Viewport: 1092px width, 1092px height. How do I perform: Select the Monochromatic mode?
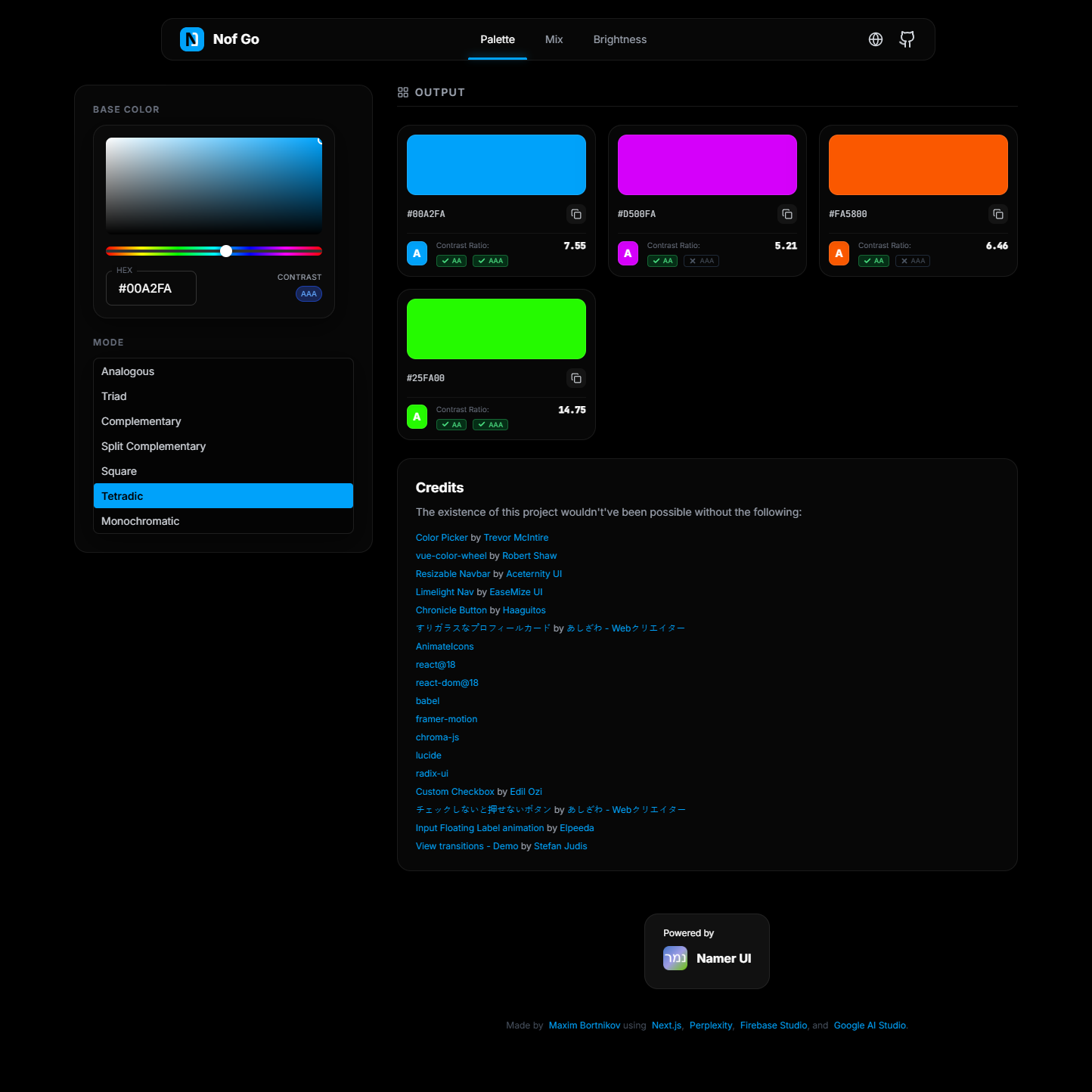tap(141, 521)
